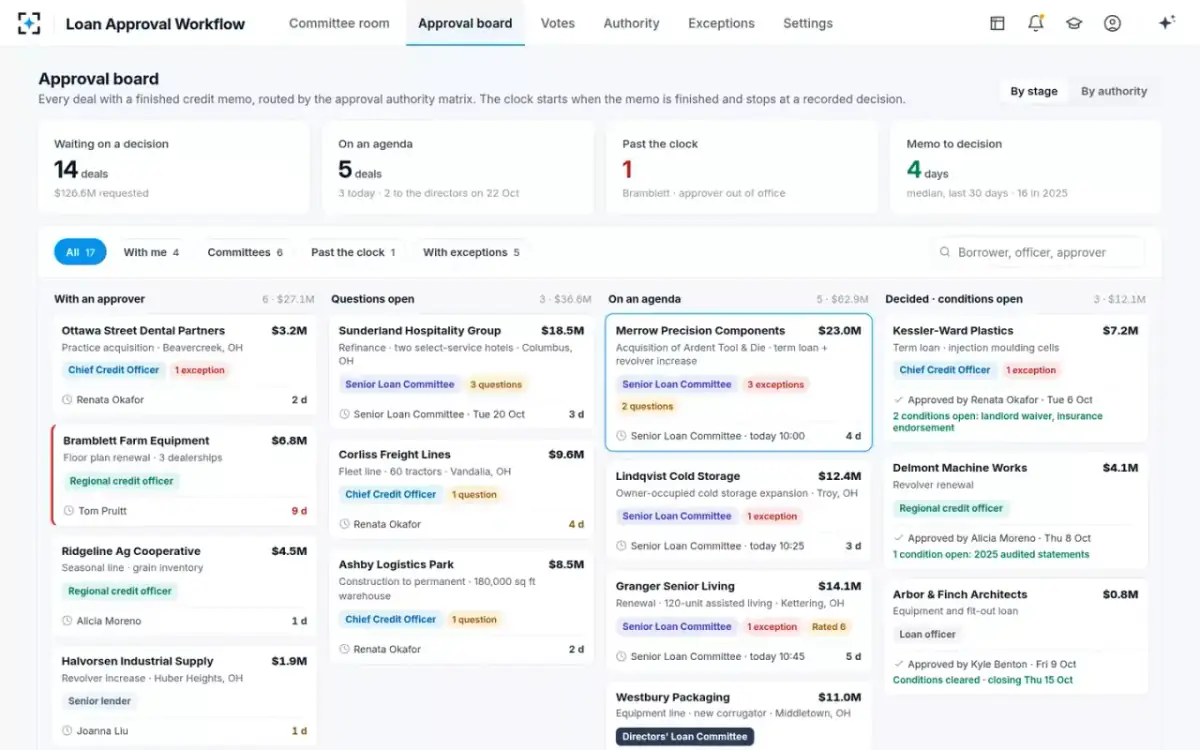Click the 3 questions tag on Sunderland card
The width and height of the screenshot is (1200, 750).
click(x=496, y=384)
